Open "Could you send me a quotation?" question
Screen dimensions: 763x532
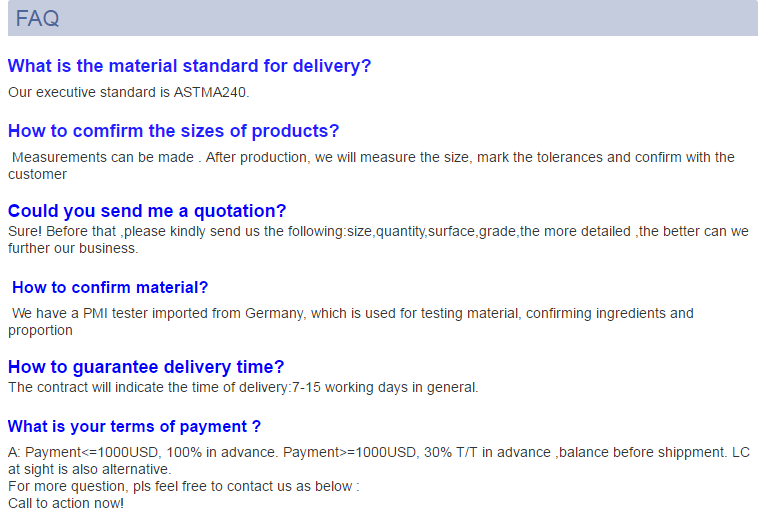coord(147,211)
